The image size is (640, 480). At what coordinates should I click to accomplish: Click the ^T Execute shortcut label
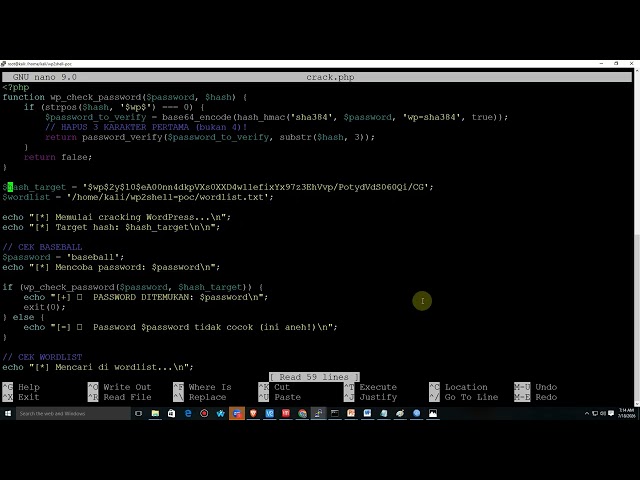(371, 387)
